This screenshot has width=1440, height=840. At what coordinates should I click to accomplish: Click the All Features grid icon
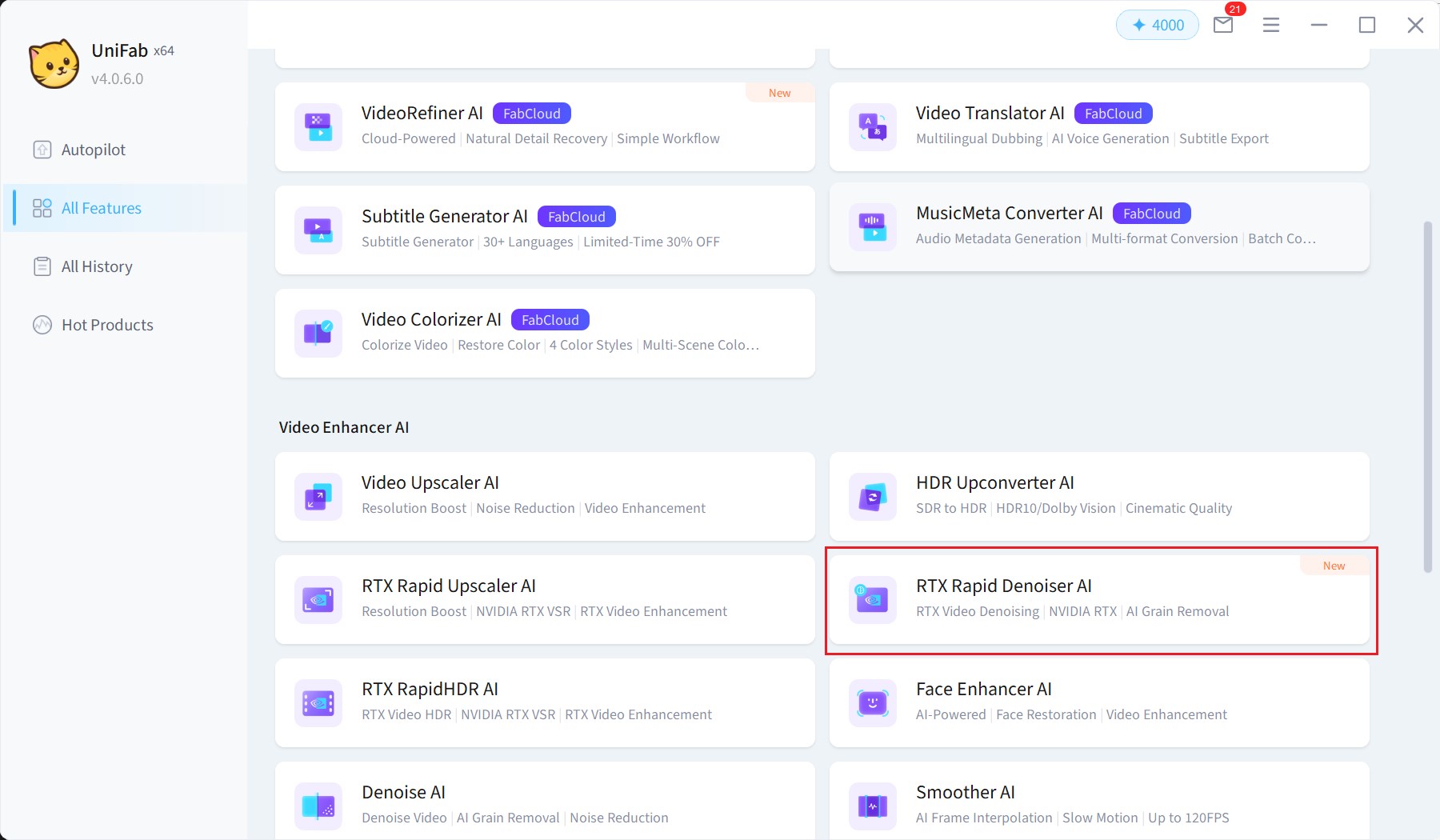[42, 208]
